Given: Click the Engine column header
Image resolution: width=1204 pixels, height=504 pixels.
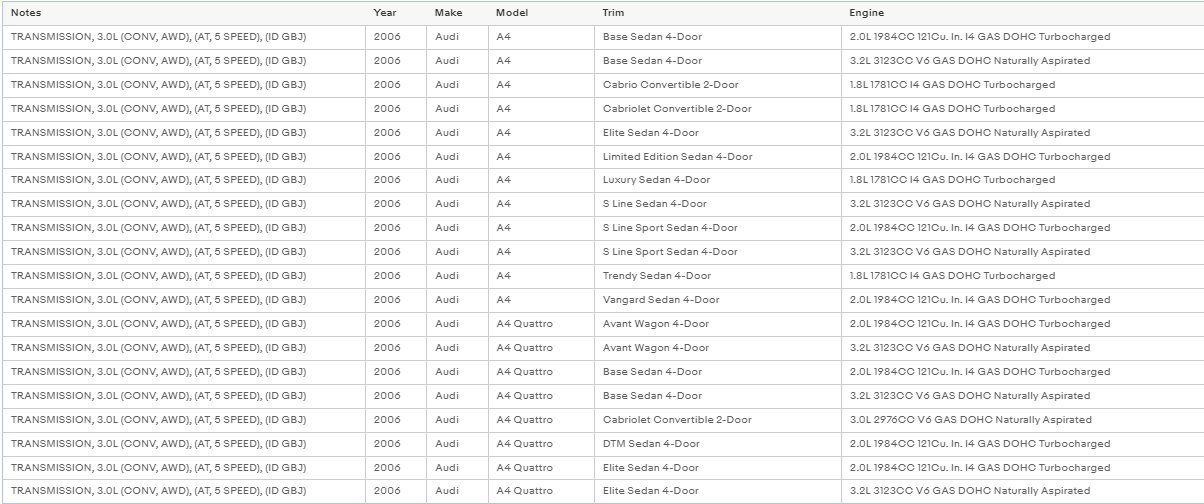Looking at the screenshot, I should pyautogui.click(x=1023, y=12).
